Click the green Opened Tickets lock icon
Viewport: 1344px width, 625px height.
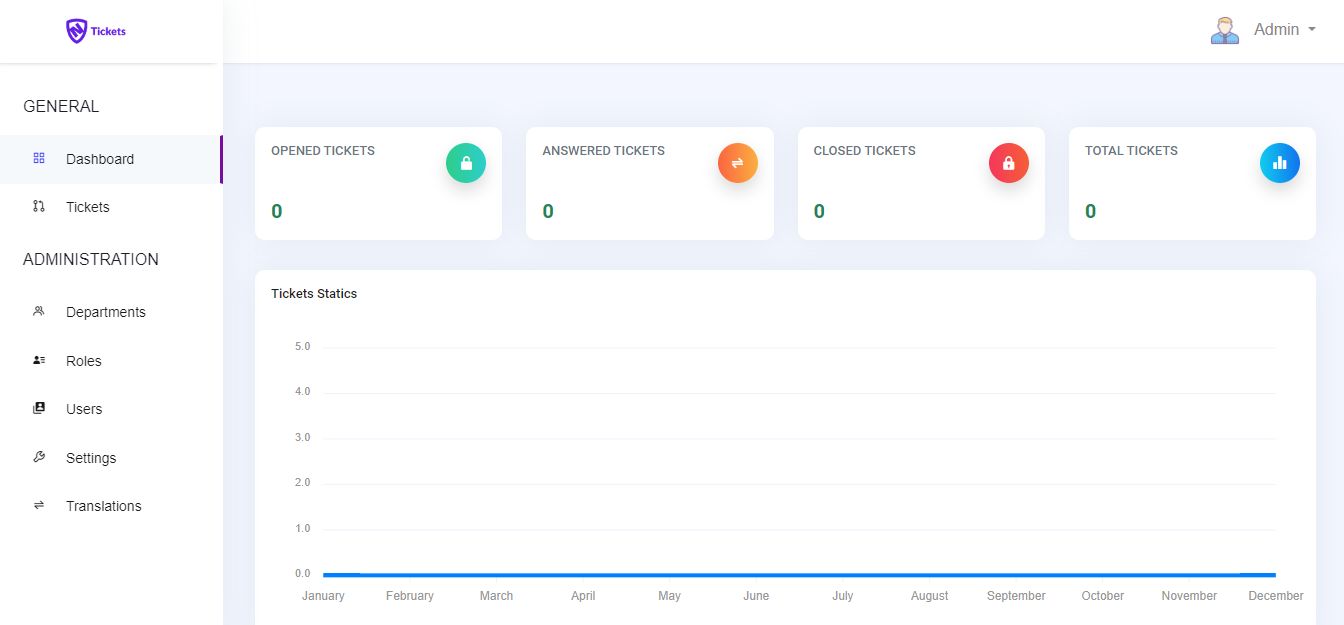[466, 163]
